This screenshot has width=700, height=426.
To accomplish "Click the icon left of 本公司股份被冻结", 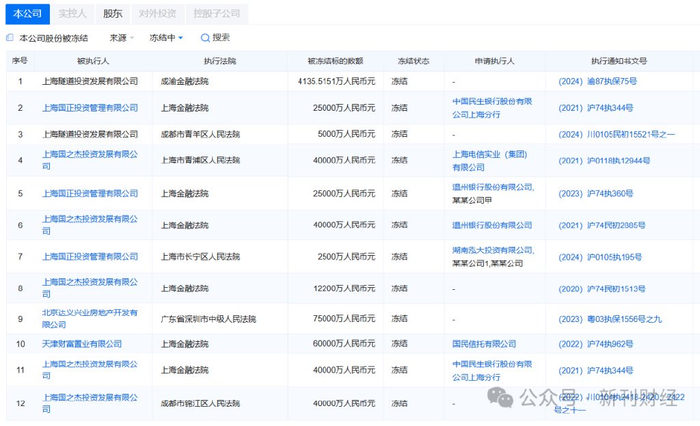I will click(x=10, y=38).
